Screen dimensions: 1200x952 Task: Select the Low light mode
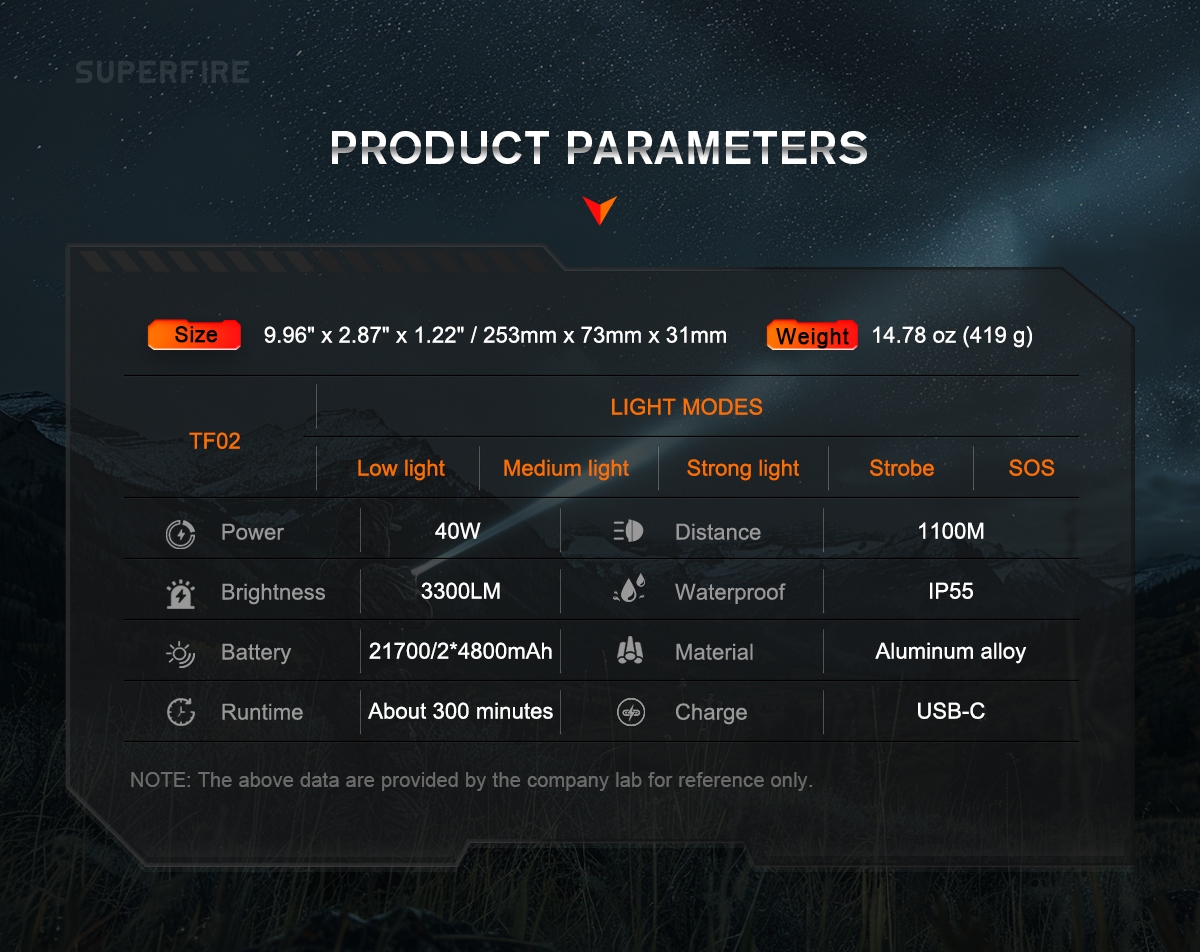pos(401,468)
